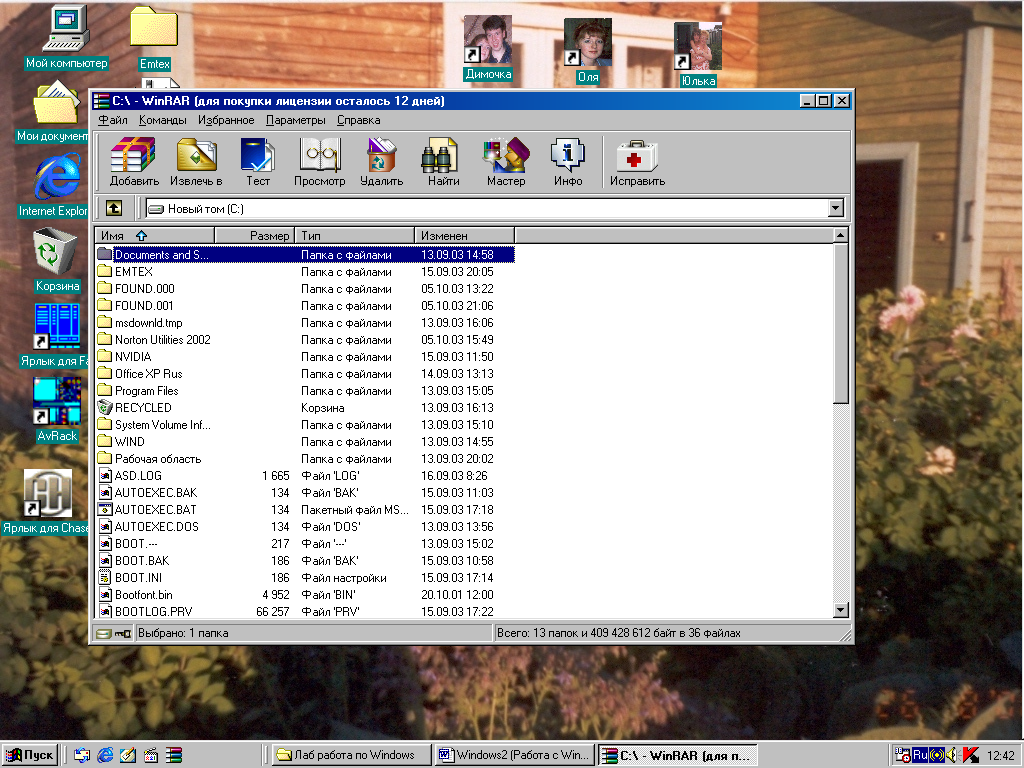Image resolution: width=1024 pixels, height=768 pixels.
Task: Select the NVIDIA folder row
Action: click(305, 357)
